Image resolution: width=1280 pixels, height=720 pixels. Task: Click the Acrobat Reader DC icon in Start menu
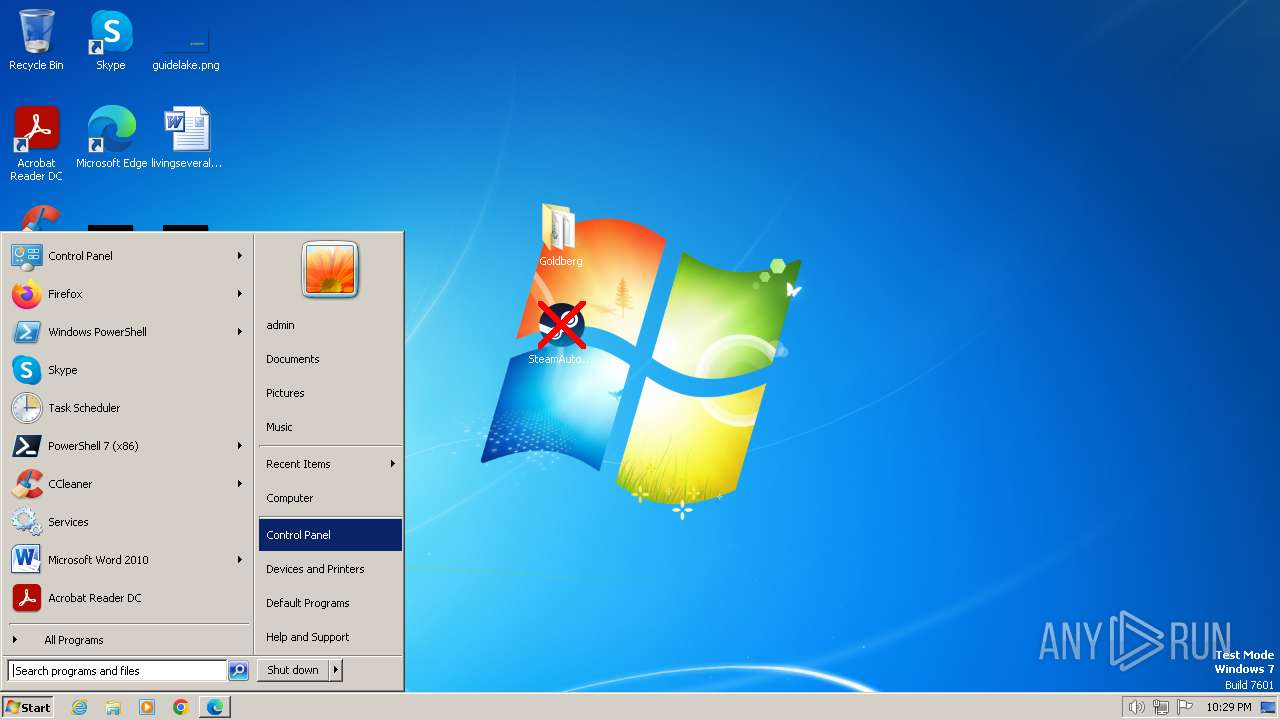click(26, 598)
